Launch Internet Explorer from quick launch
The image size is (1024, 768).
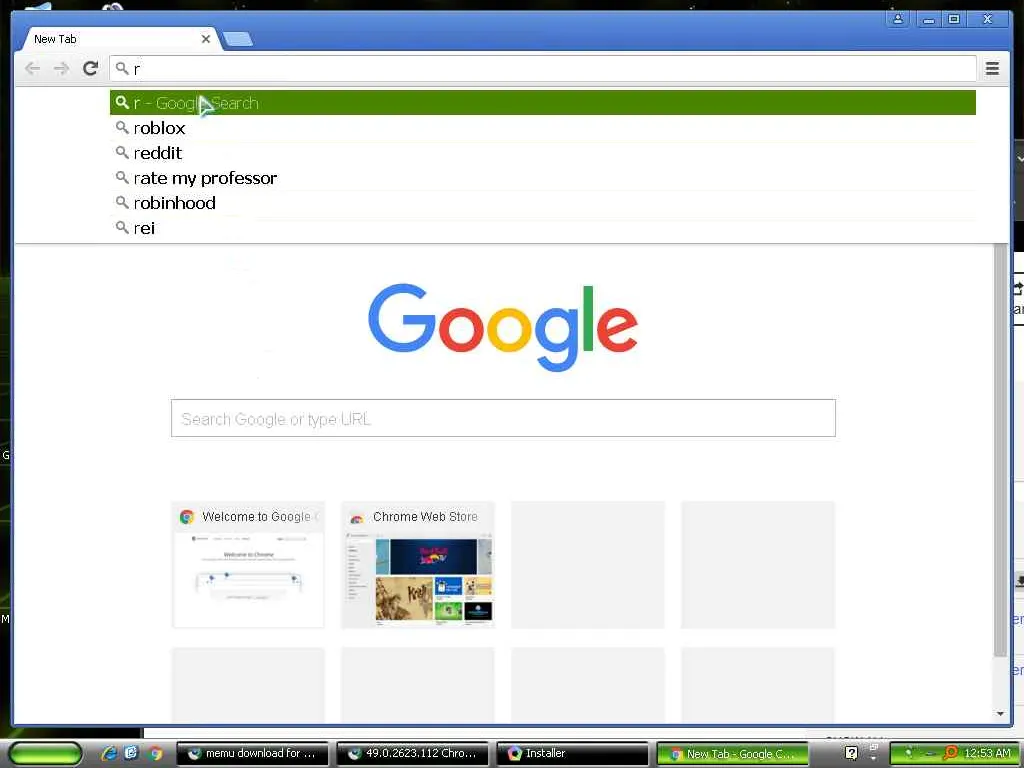tap(108, 753)
